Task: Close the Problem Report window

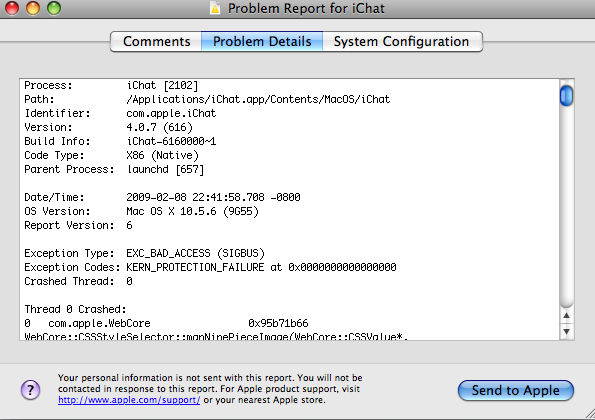Action: pyautogui.click(x=12, y=8)
